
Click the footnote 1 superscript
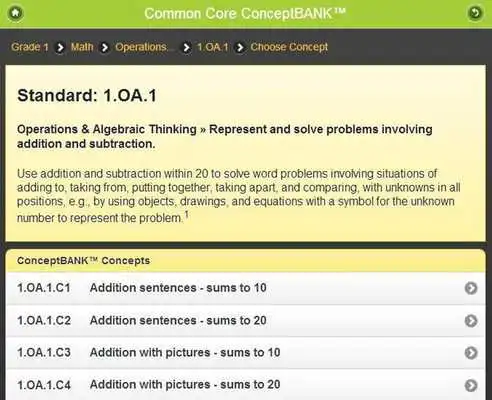187,215
